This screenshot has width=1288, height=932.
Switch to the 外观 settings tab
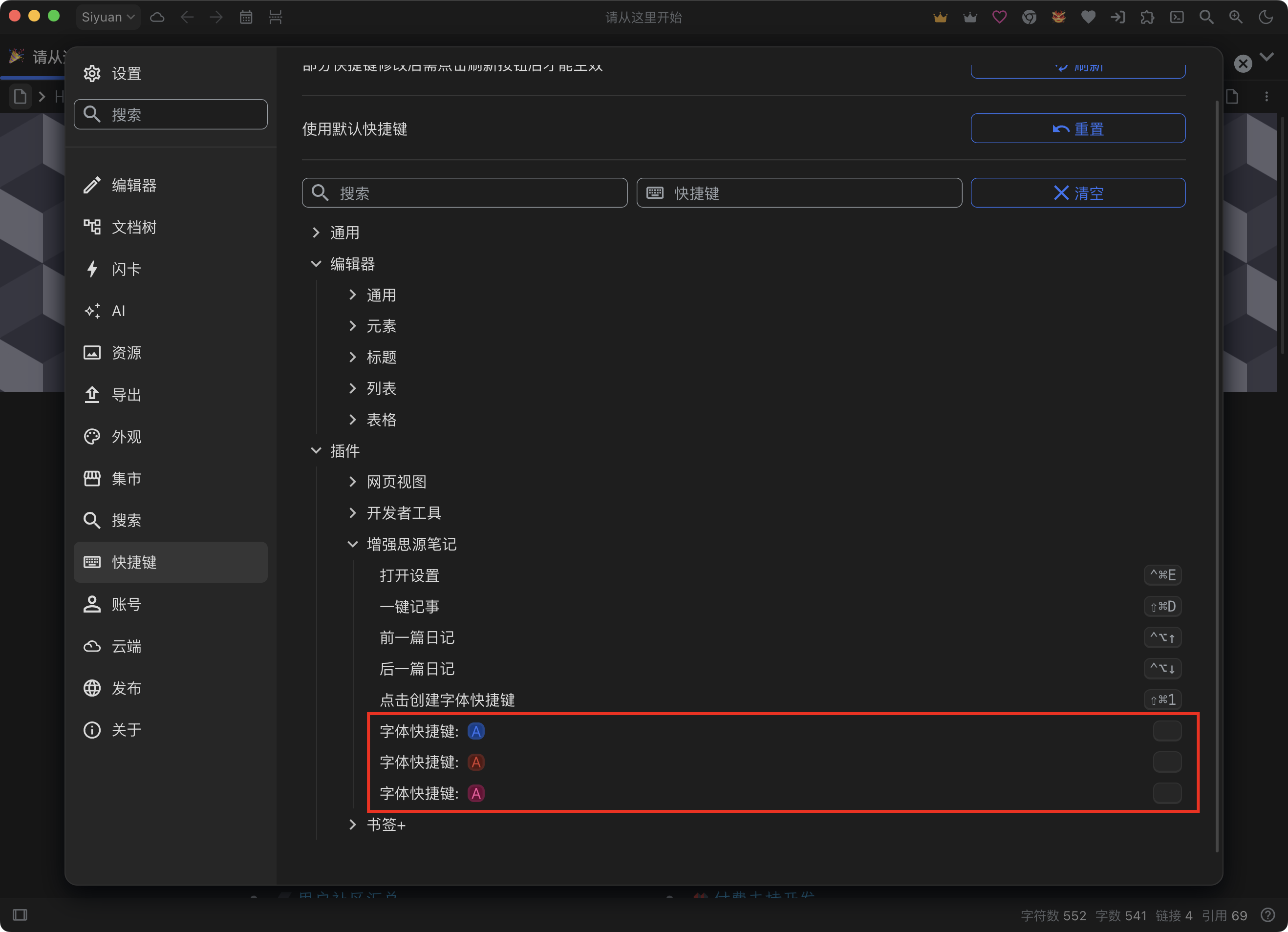click(x=126, y=437)
